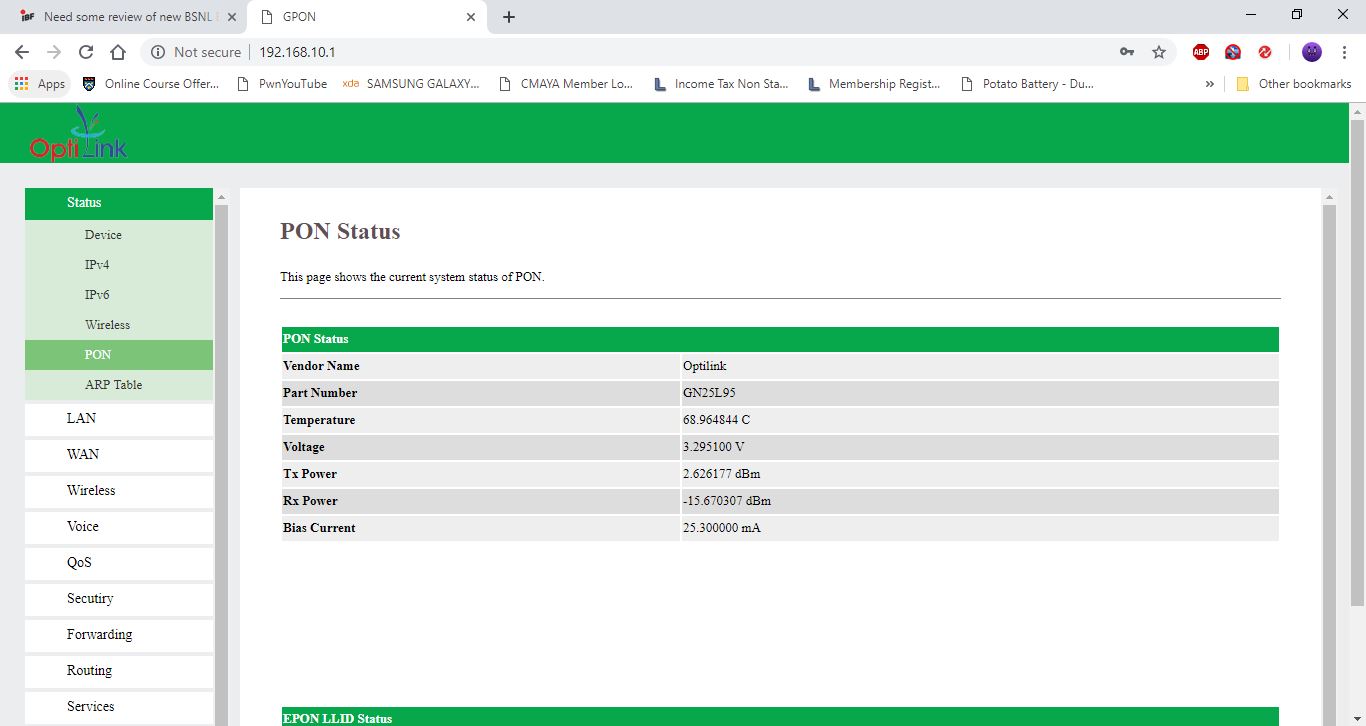Viewport: 1366px width, 726px height.
Task: Click the red round extension icon with slash
Action: 1265,52
